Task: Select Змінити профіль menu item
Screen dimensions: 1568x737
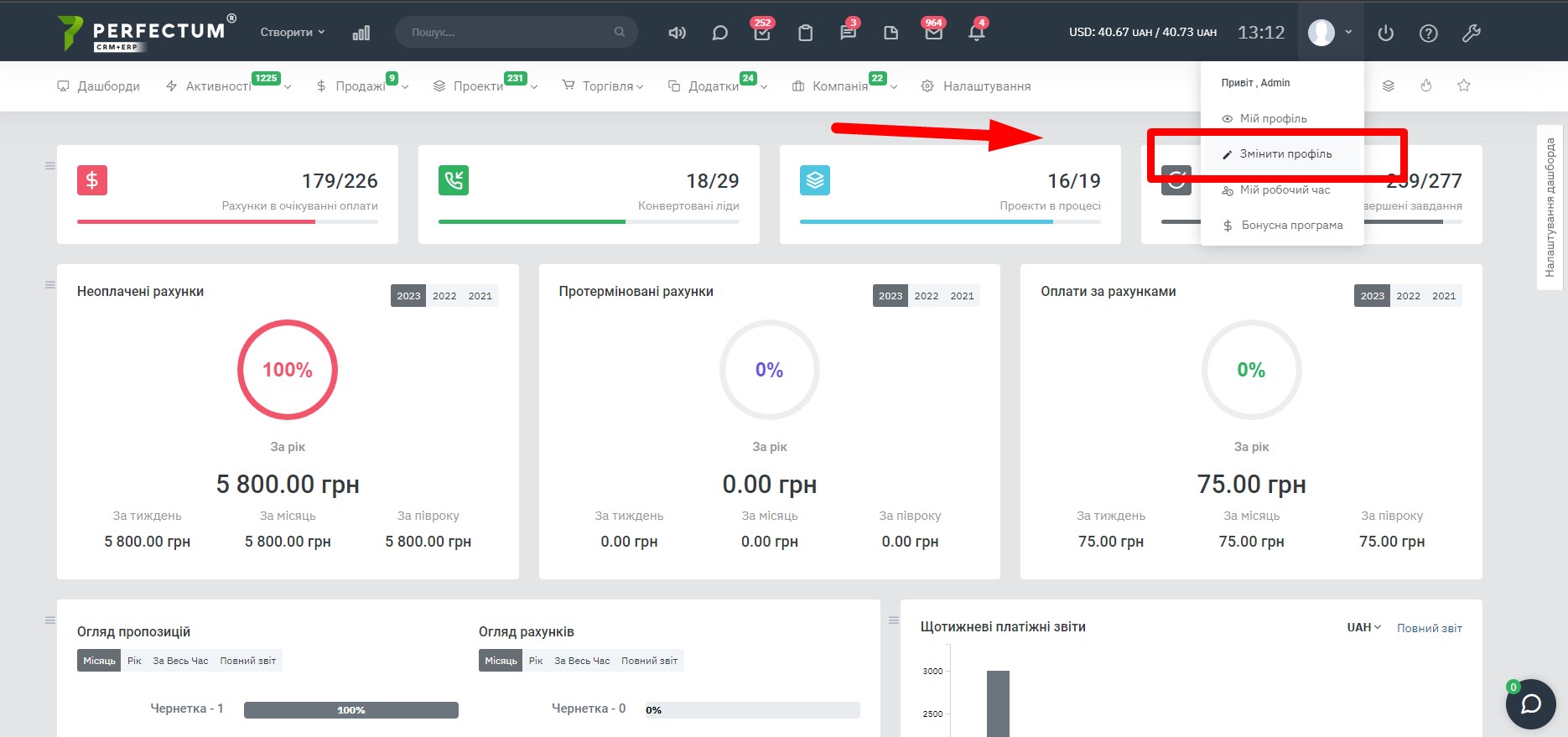Action: click(x=1285, y=154)
